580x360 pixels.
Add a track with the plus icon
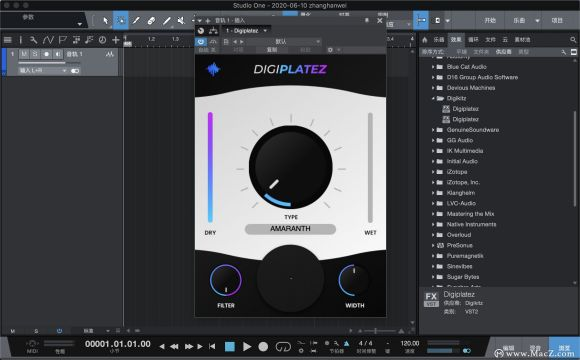pos(116,40)
